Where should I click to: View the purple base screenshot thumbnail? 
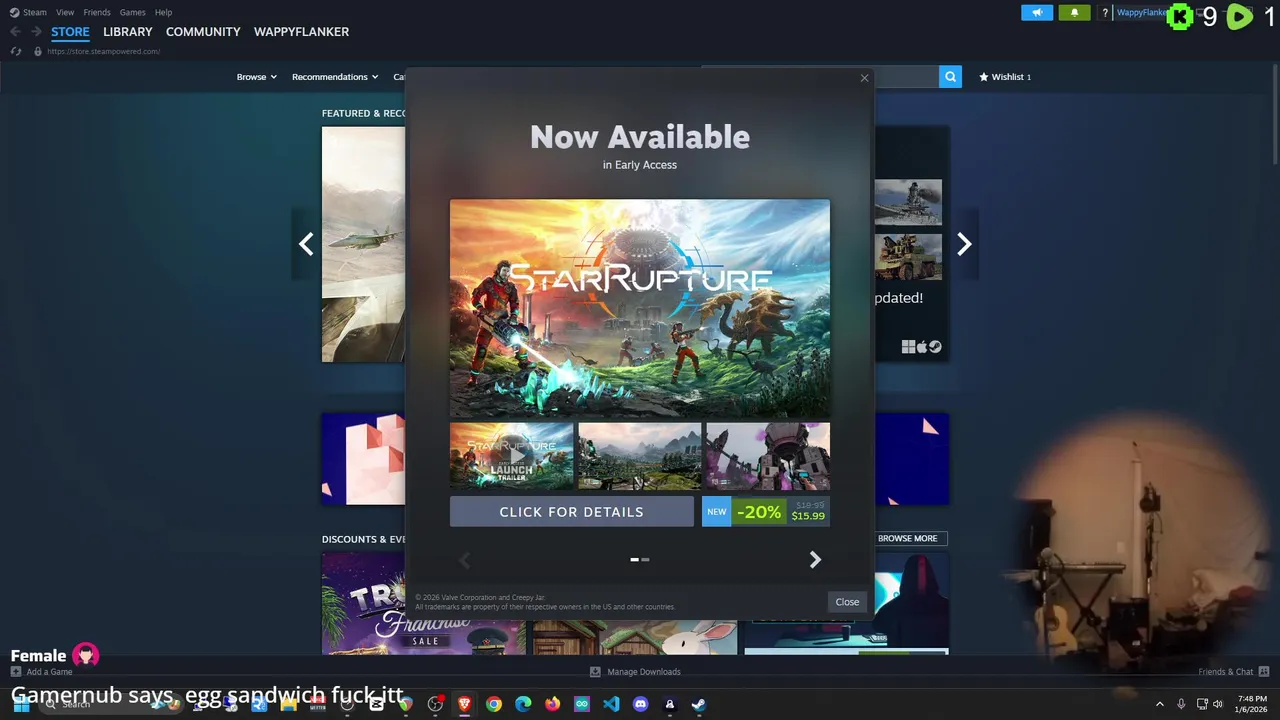pyautogui.click(x=768, y=457)
